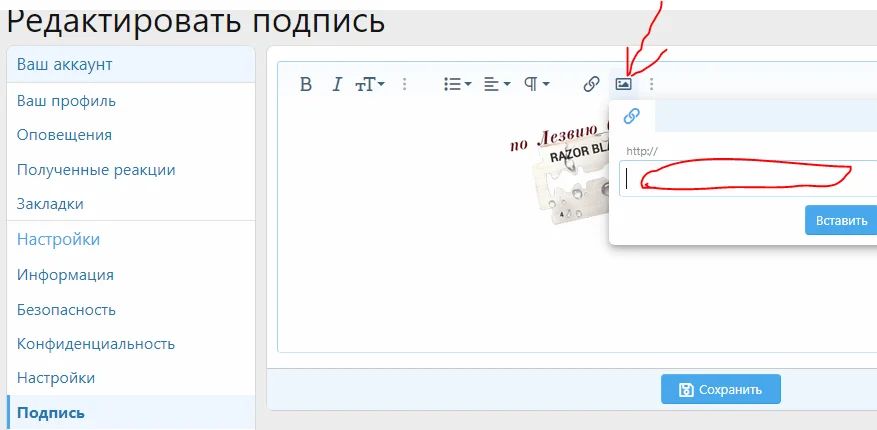
Task: Click the insert link chain icon in toolbar
Action: 591,84
